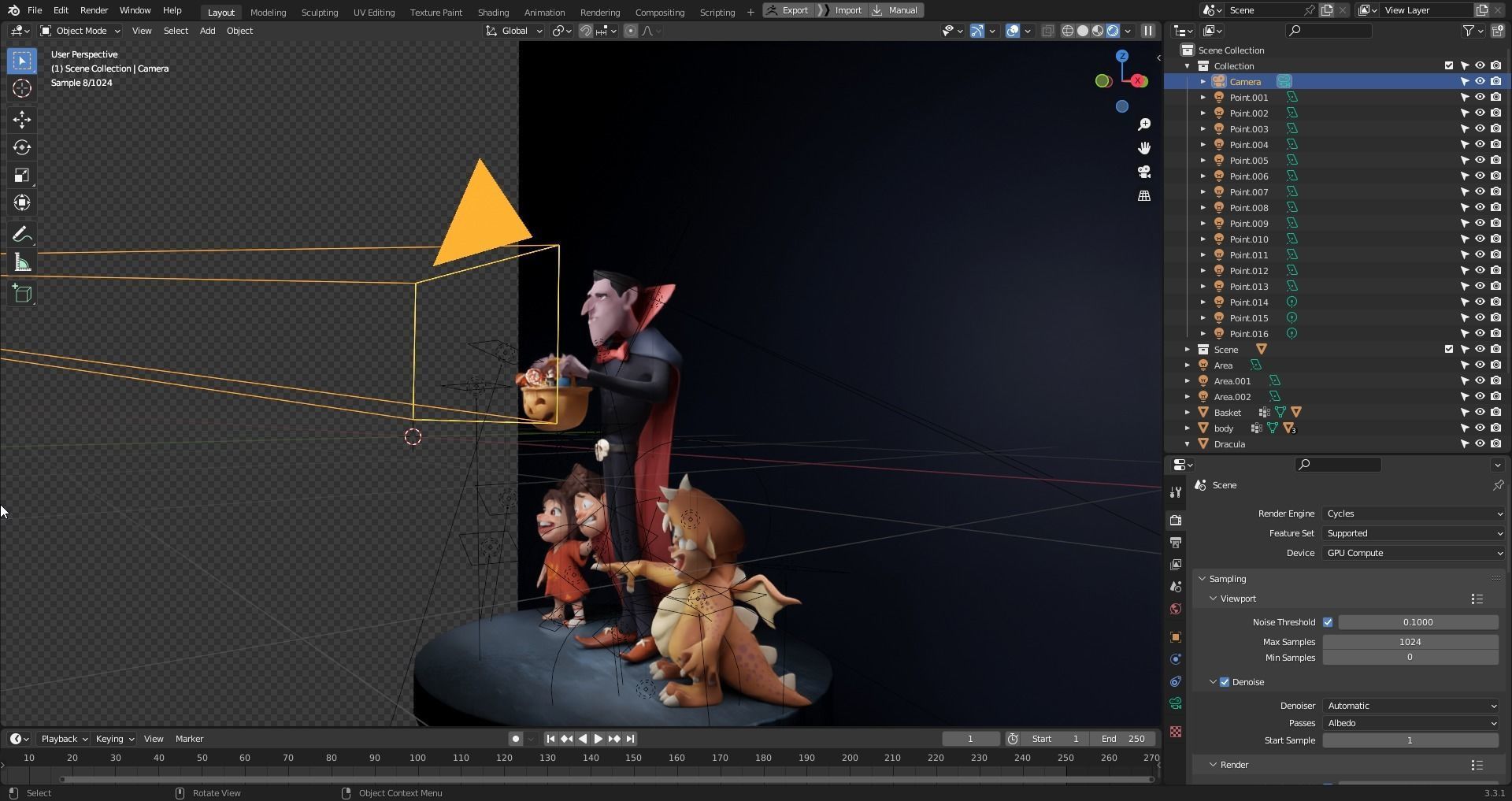
Task: Open the timeline Marker menu
Action: (x=189, y=739)
